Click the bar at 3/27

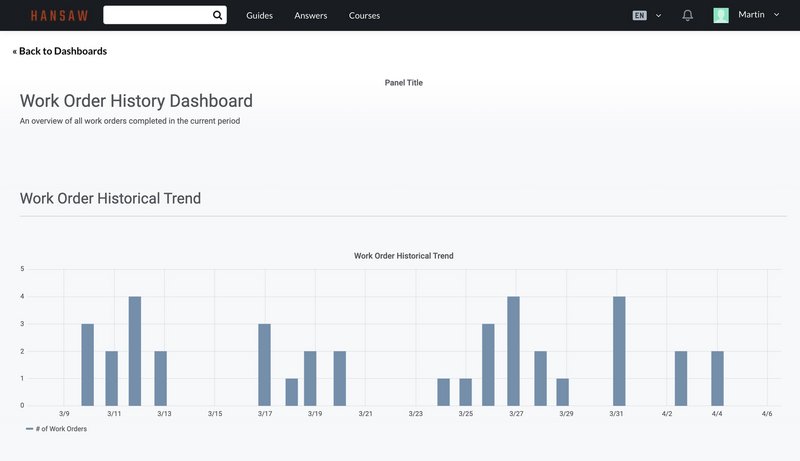(513, 351)
